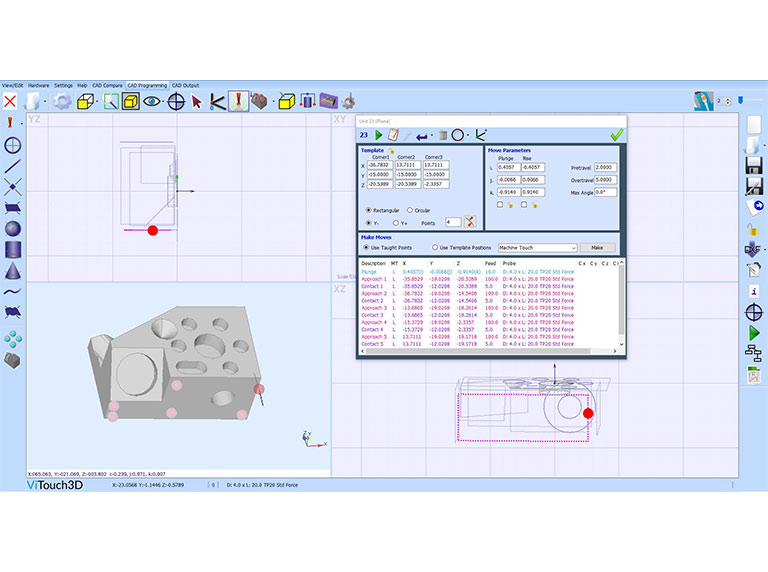
Task: Open the CAD Output tab
Action: pos(186,85)
